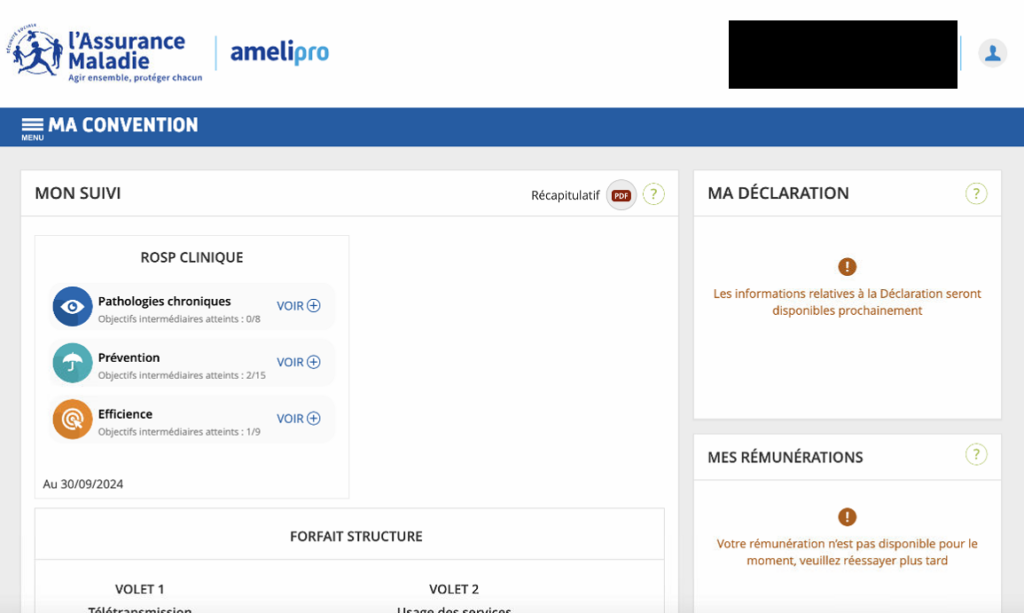Expand VOIR for Pathologies chroniques
Image resolution: width=1024 pixels, height=613 pixels.
(x=298, y=306)
